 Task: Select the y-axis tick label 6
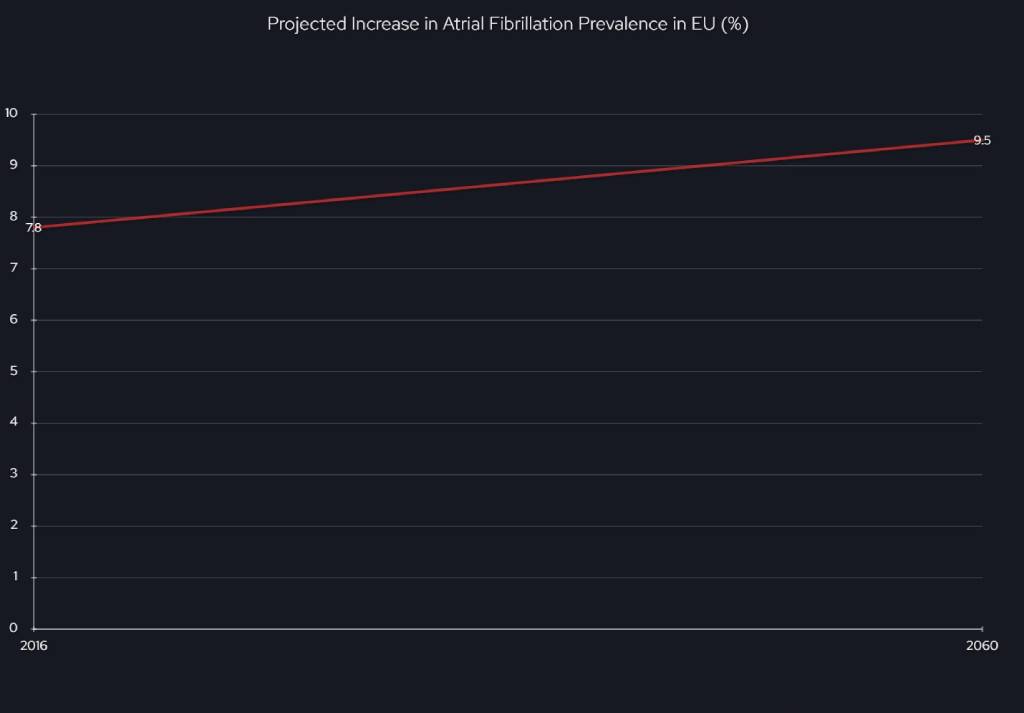click(14, 319)
